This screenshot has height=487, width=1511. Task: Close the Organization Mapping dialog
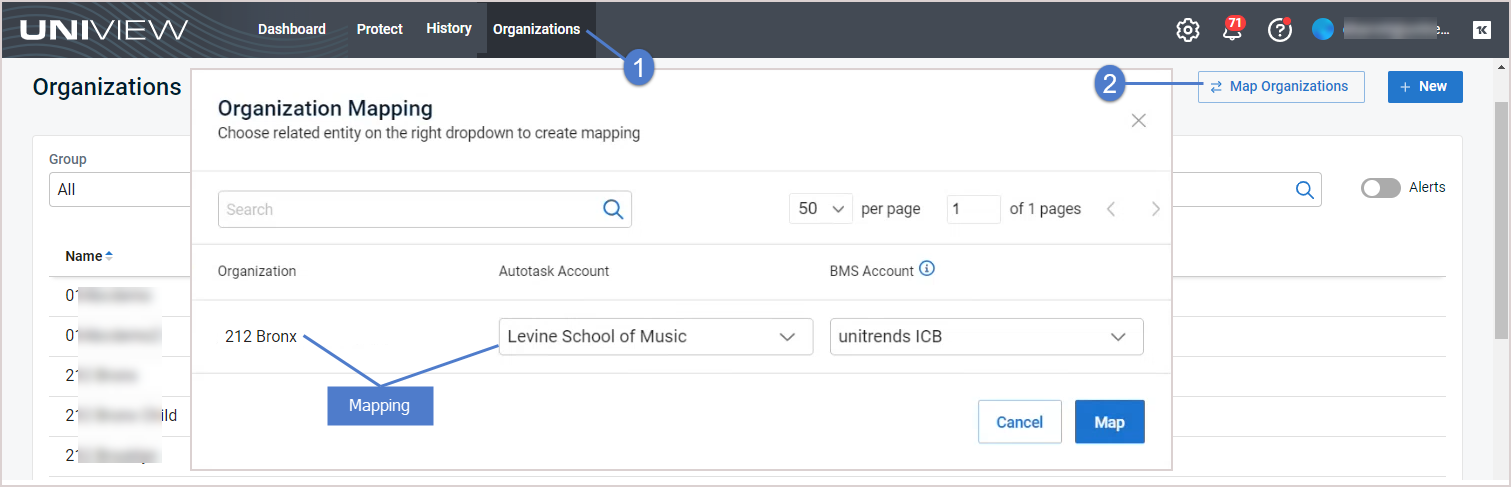(x=1138, y=121)
